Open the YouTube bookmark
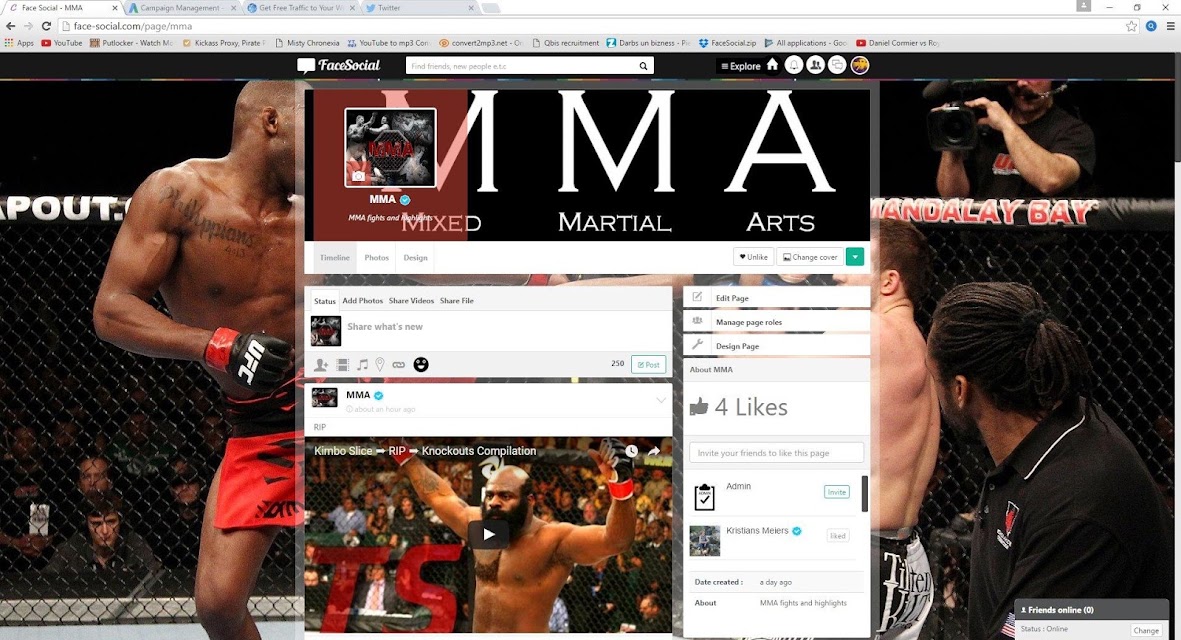The height and width of the screenshot is (640, 1181). [62, 43]
